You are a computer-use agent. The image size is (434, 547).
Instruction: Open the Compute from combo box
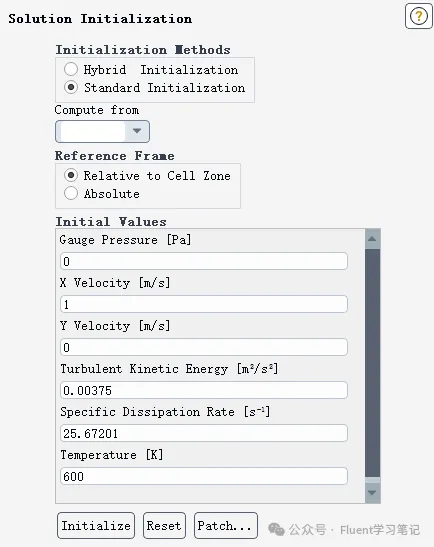[102, 131]
